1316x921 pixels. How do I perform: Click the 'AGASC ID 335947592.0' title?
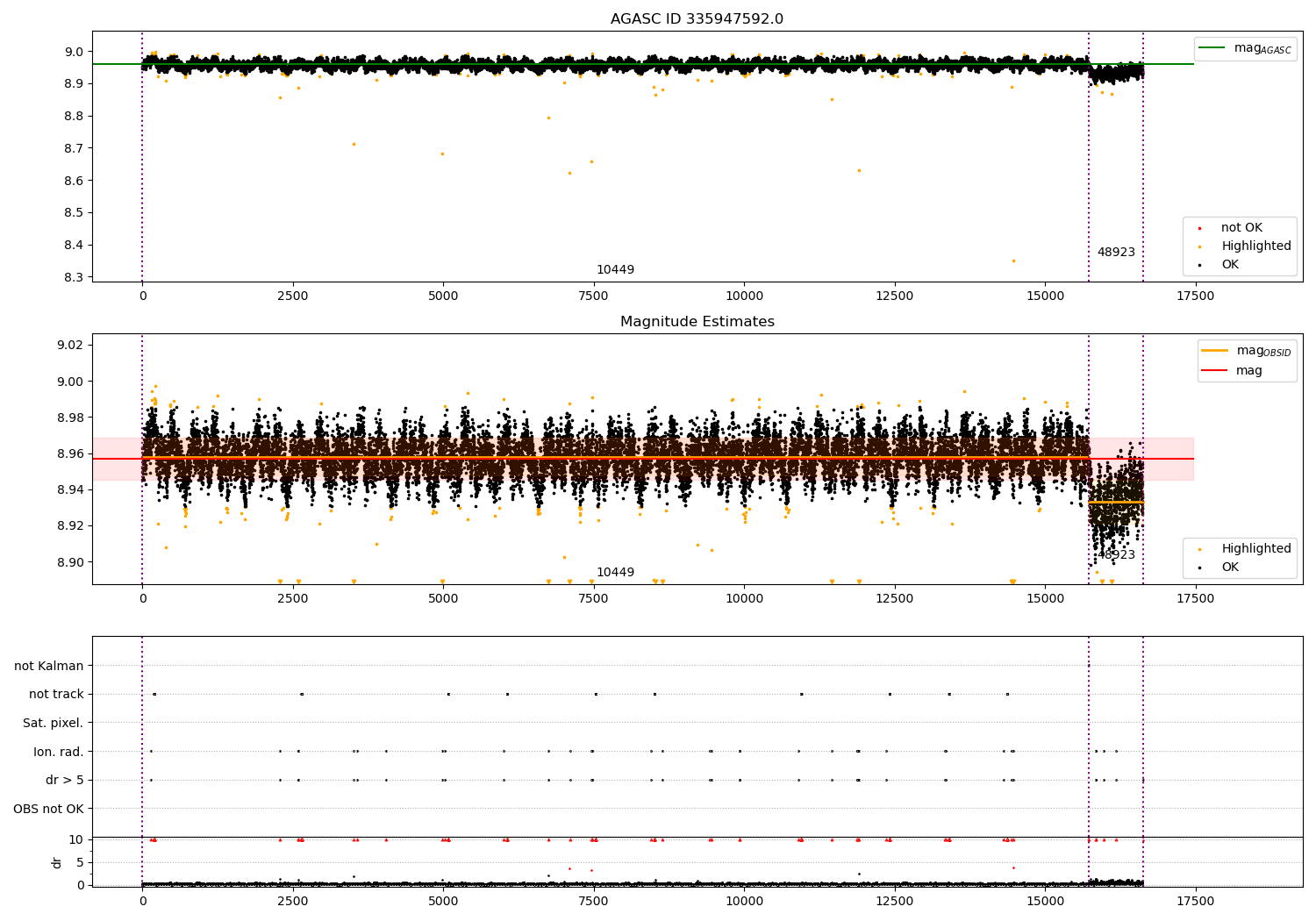point(697,19)
